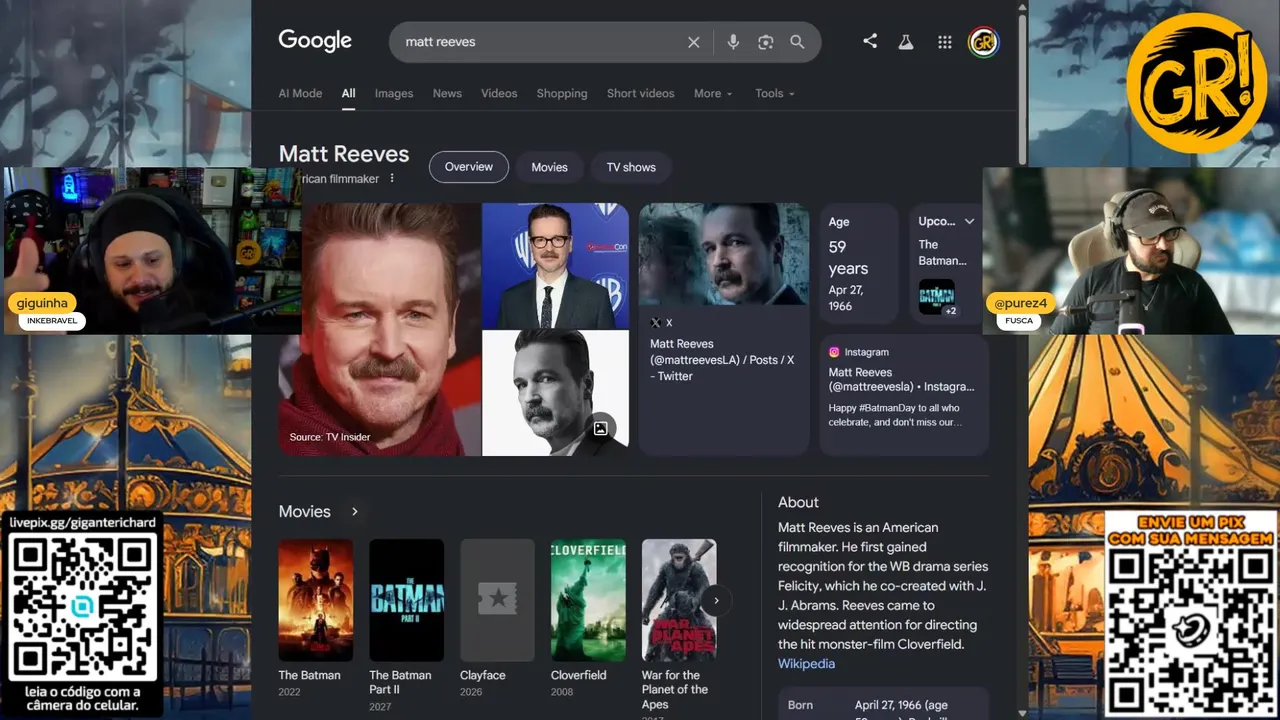
Task: Start voice search with microphone icon
Action: click(733, 42)
